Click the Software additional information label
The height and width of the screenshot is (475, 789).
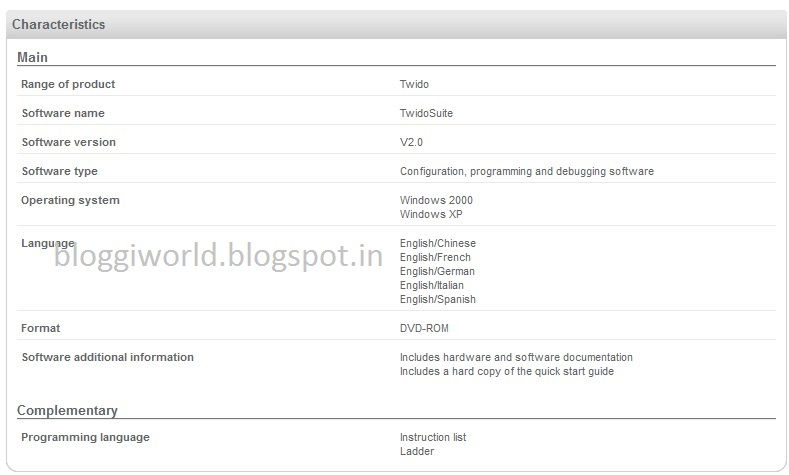pyautogui.click(x=107, y=357)
